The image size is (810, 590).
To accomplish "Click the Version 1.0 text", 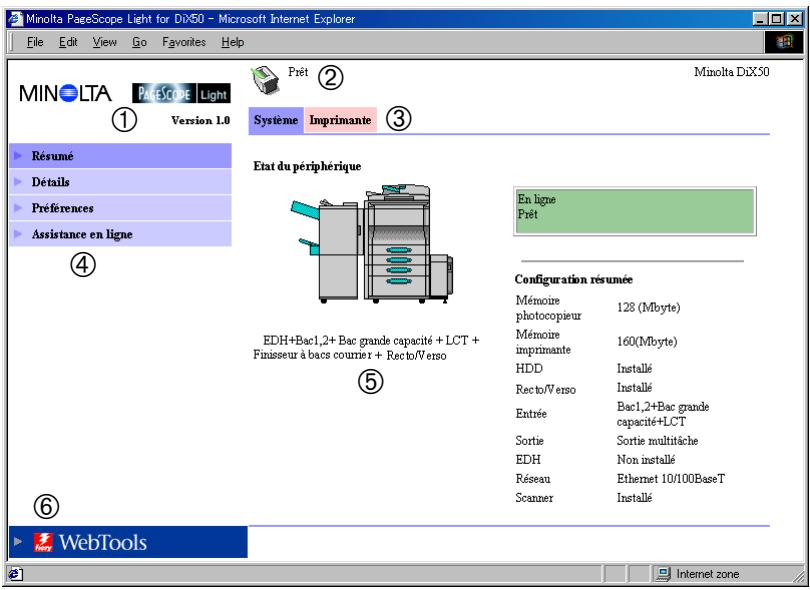I will [x=200, y=120].
